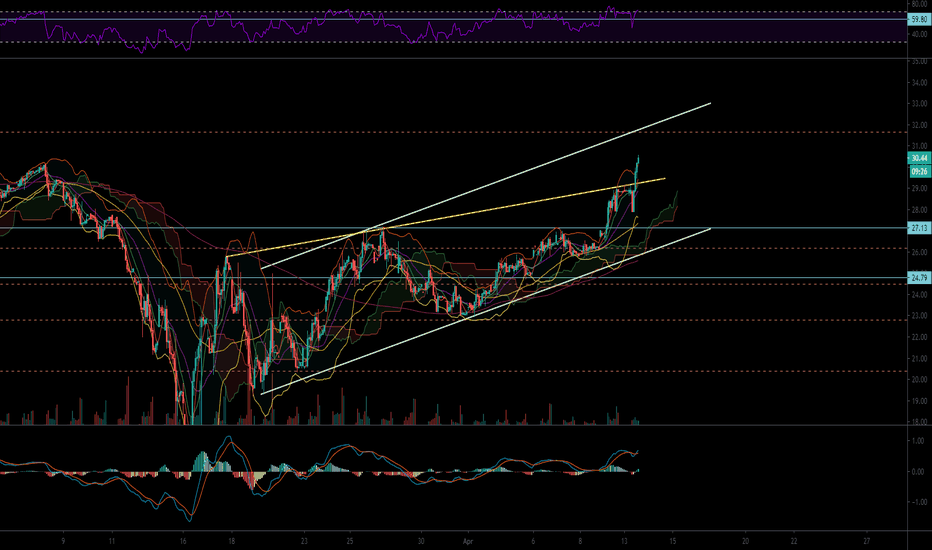Viewport: 932px width, 550px height.
Task: Click the 25 date label on the time axis
Action: pos(350,542)
